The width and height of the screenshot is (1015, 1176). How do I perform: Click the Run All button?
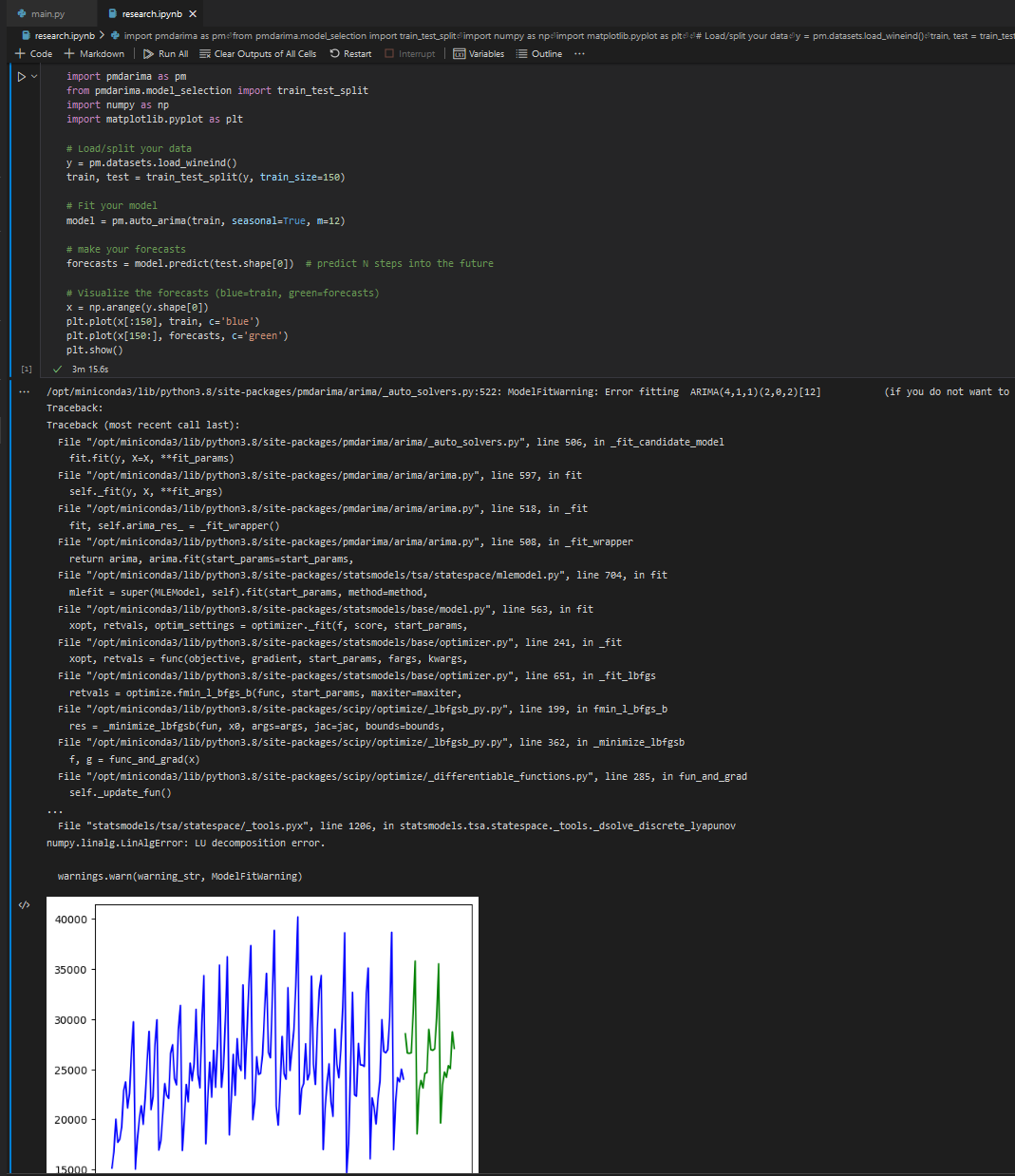click(x=165, y=54)
